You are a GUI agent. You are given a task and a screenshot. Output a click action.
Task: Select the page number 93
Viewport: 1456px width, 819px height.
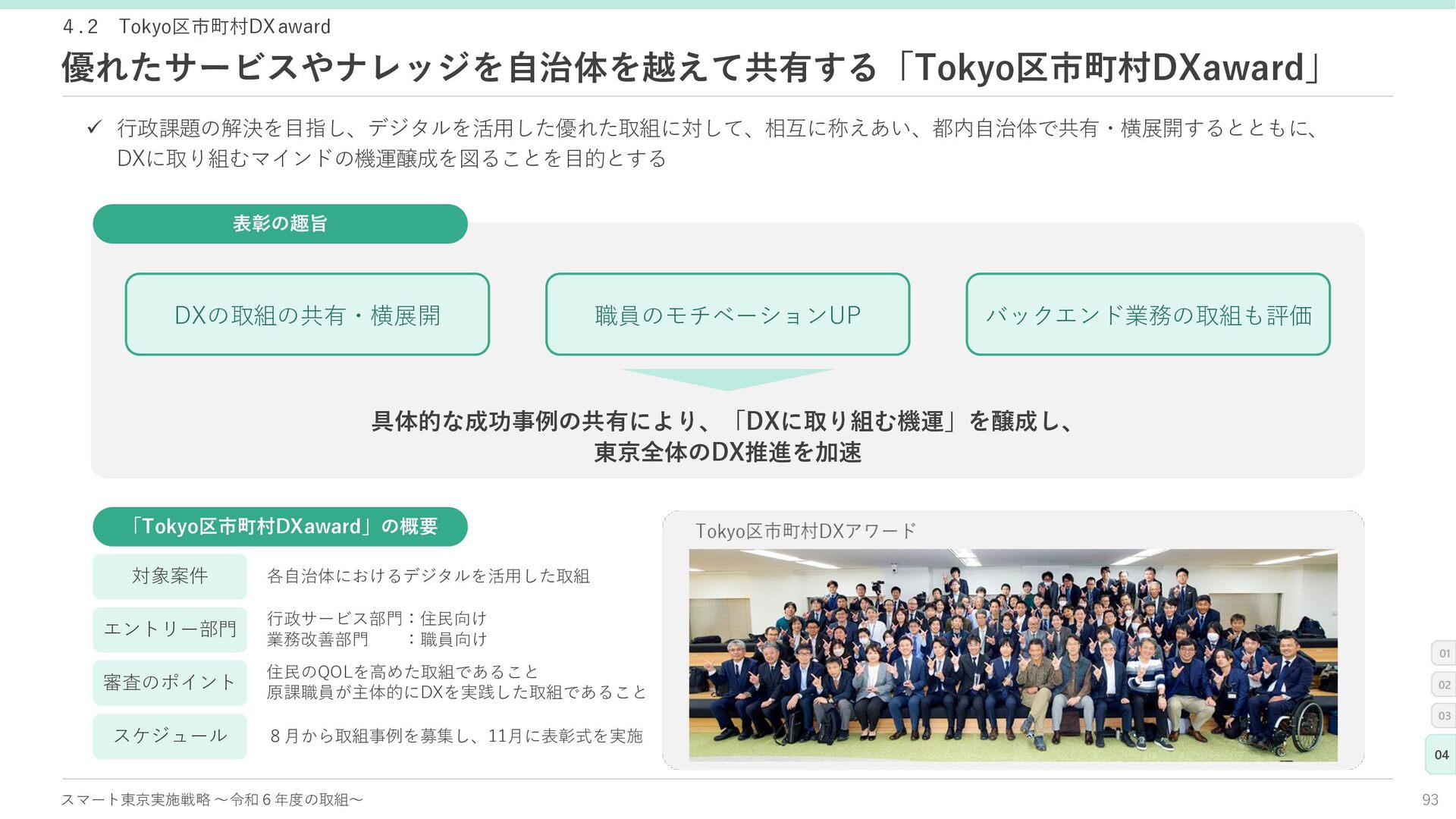click(1429, 799)
